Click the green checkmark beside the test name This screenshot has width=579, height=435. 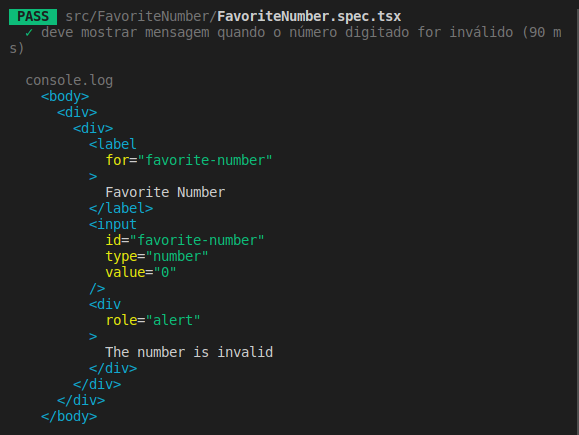(29, 33)
